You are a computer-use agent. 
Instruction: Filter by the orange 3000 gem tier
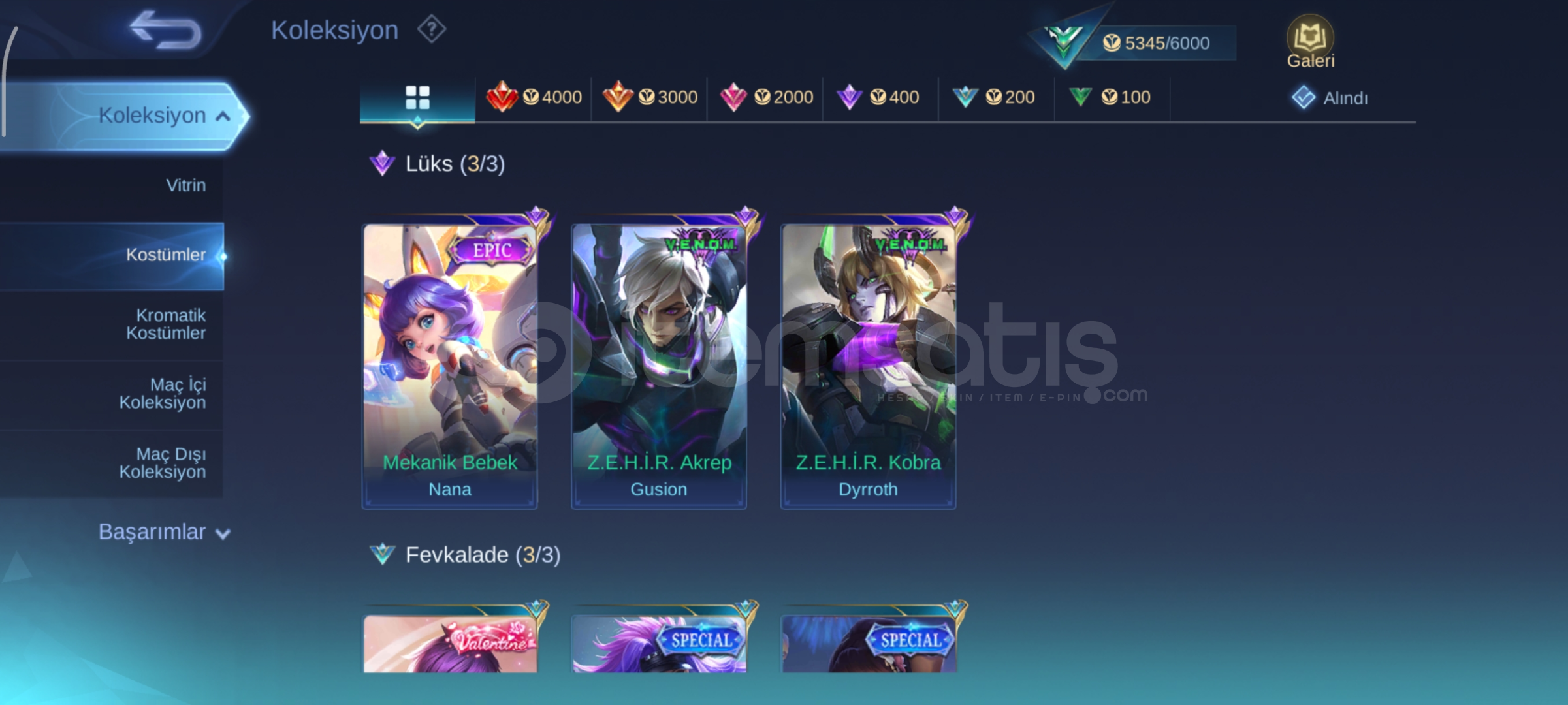point(650,97)
